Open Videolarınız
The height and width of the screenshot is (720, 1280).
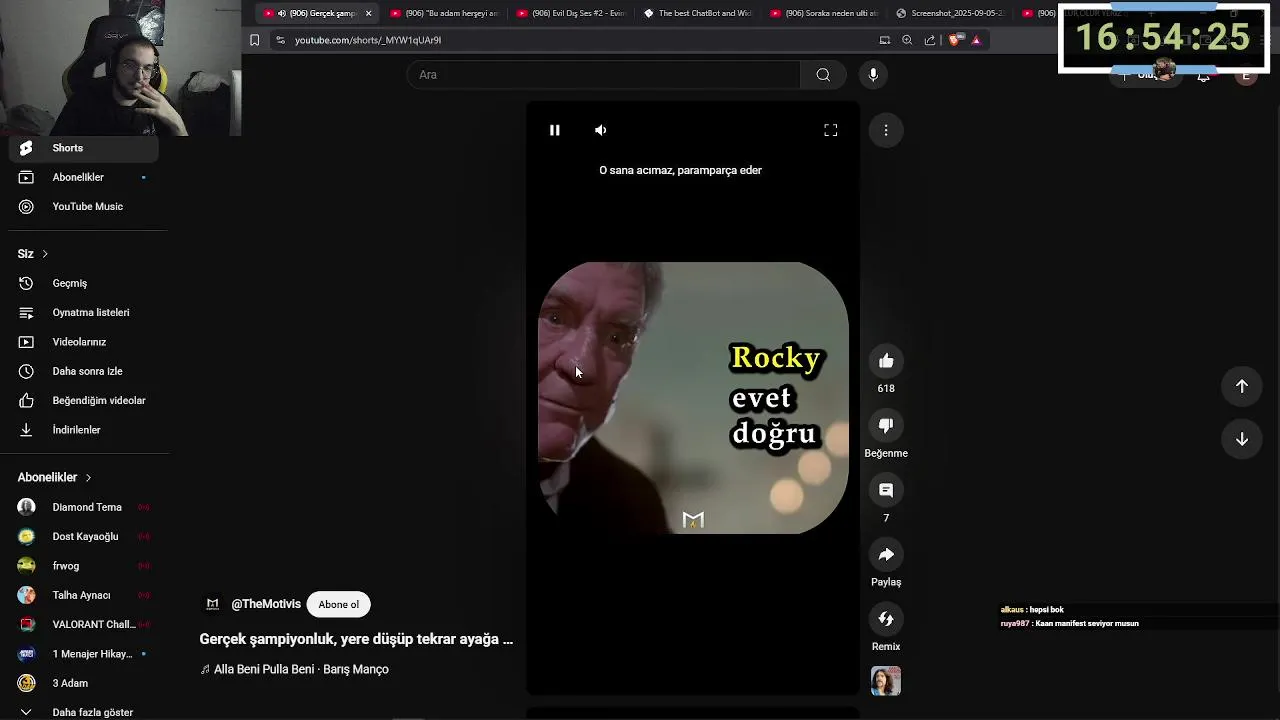point(84,342)
